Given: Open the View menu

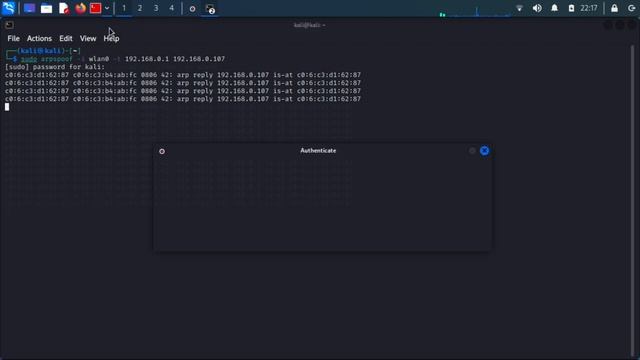Looking at the screenshot, I should coord(88,38).
